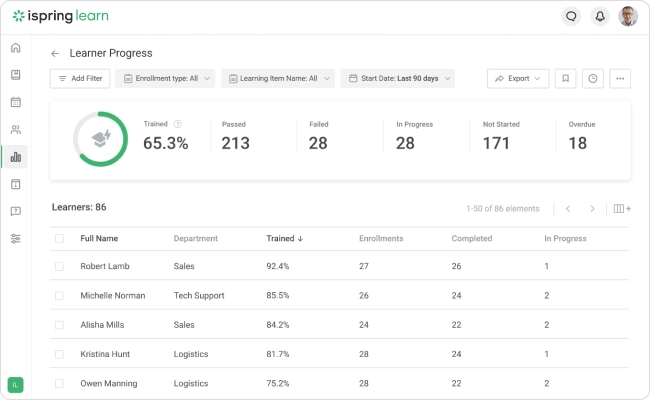Check the Robert Lamb row checkbox
Viewport: 650px width, 400px height.
pyautogui.click(x=59, y=266)
